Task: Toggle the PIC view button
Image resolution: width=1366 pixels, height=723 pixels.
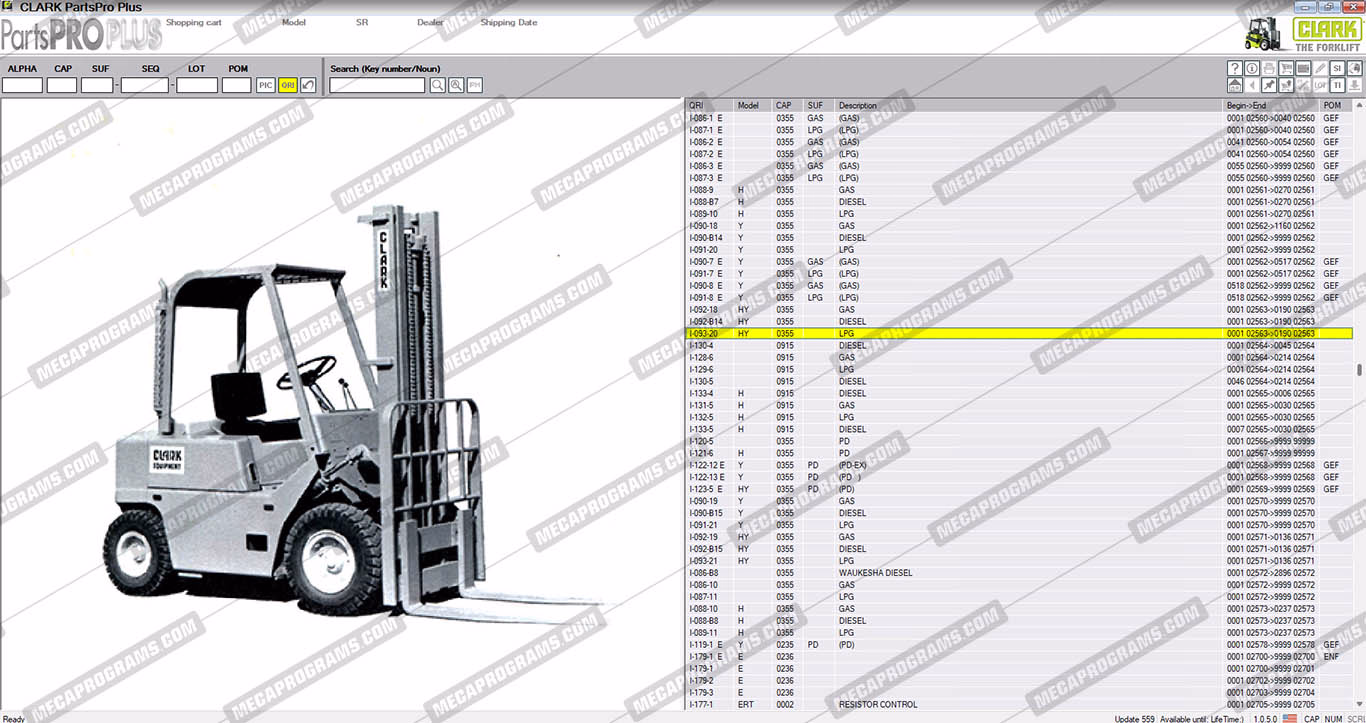Action: point(265,85)
